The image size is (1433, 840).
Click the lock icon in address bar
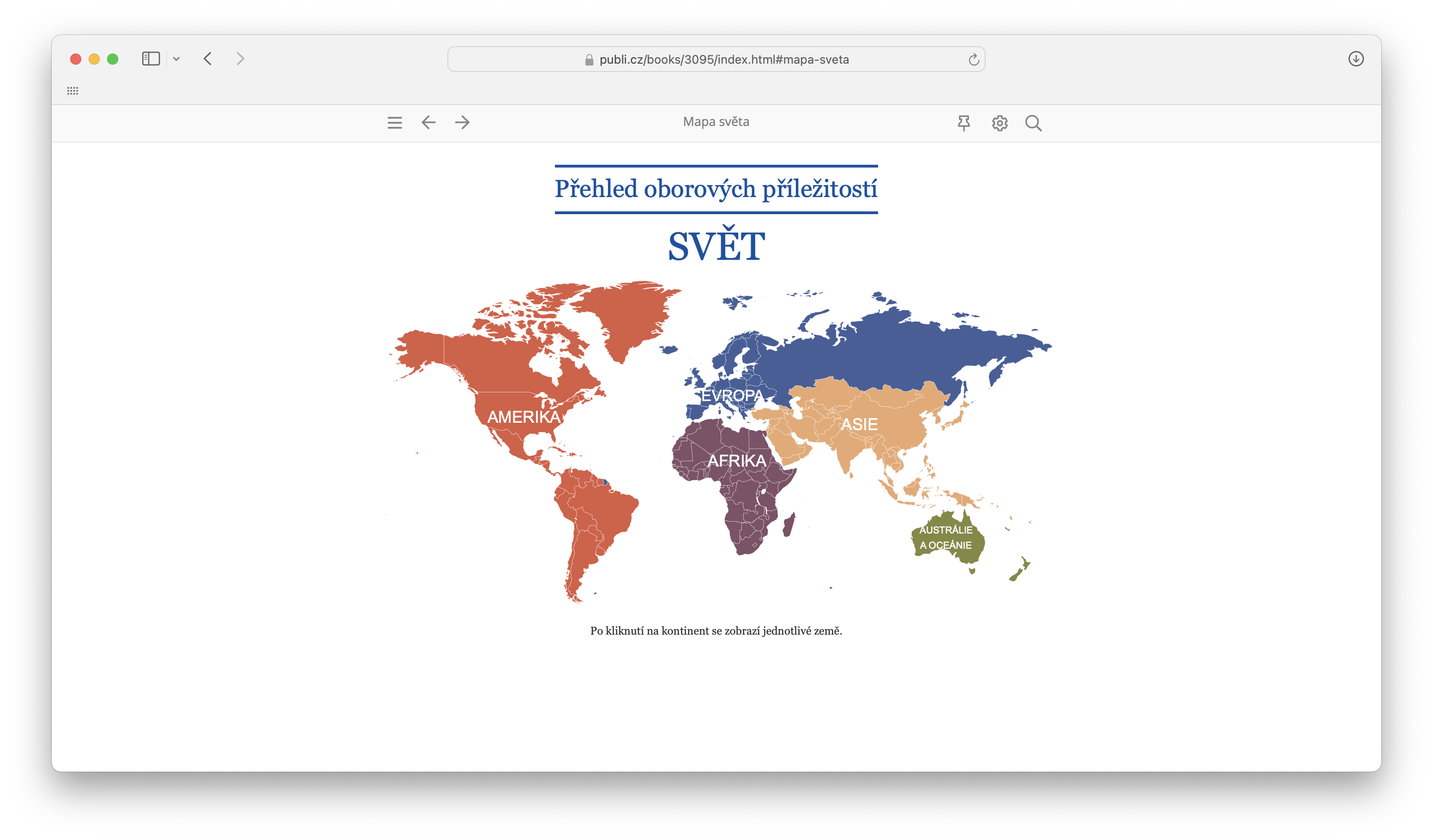589,60
